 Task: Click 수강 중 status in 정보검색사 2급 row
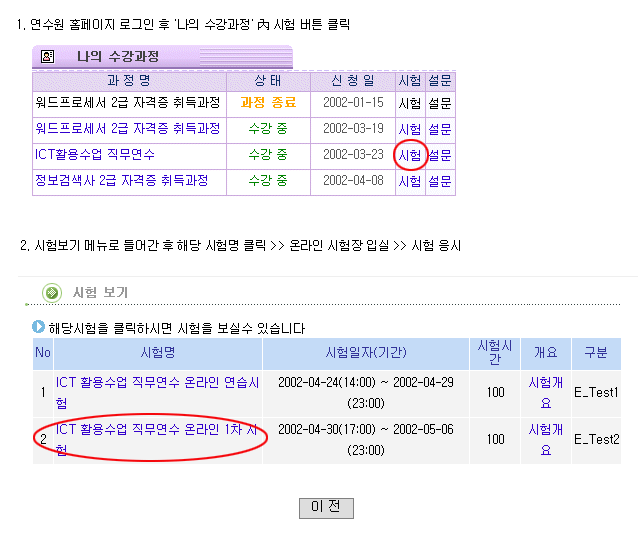[268, 180]
